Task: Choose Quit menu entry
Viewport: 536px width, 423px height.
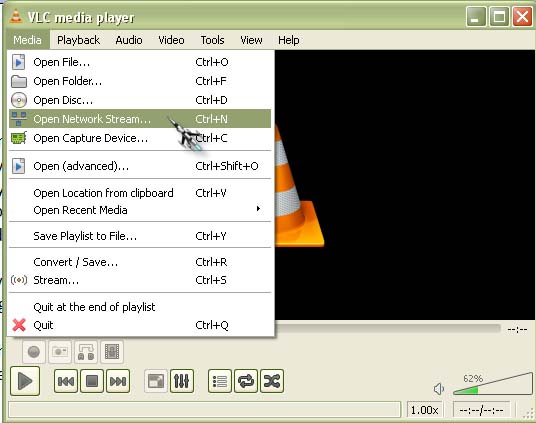Action: coord(139,325)
